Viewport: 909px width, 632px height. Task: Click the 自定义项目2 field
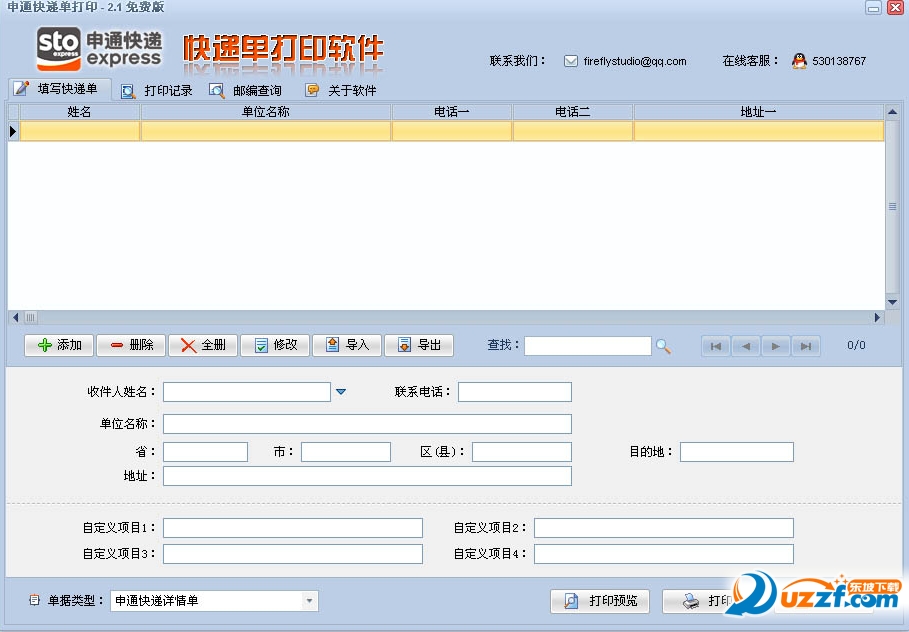664,528
